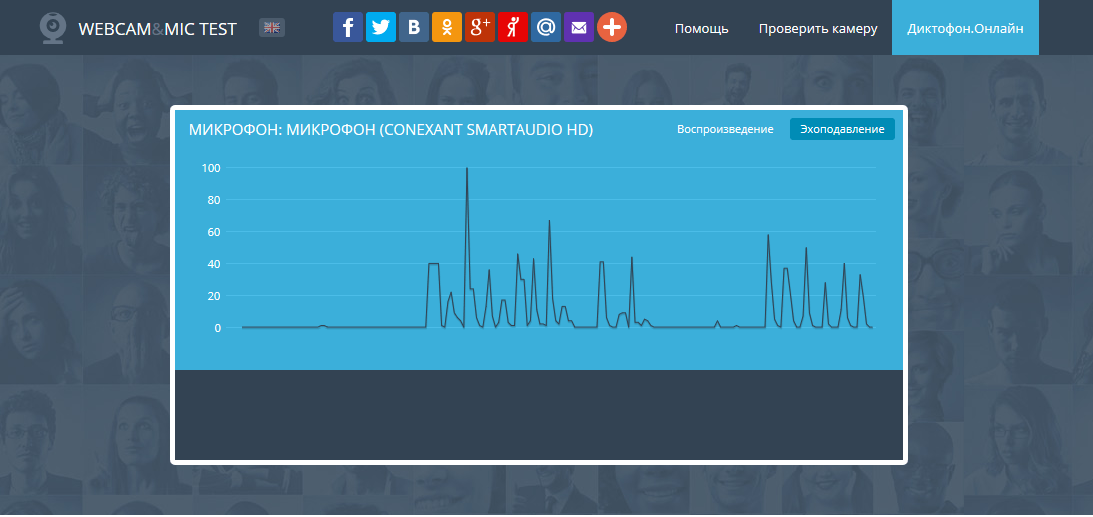The width and height of the screenshot is (1093, 517).
Task: Open the Помощь menu item
Action: click(701, 29)
